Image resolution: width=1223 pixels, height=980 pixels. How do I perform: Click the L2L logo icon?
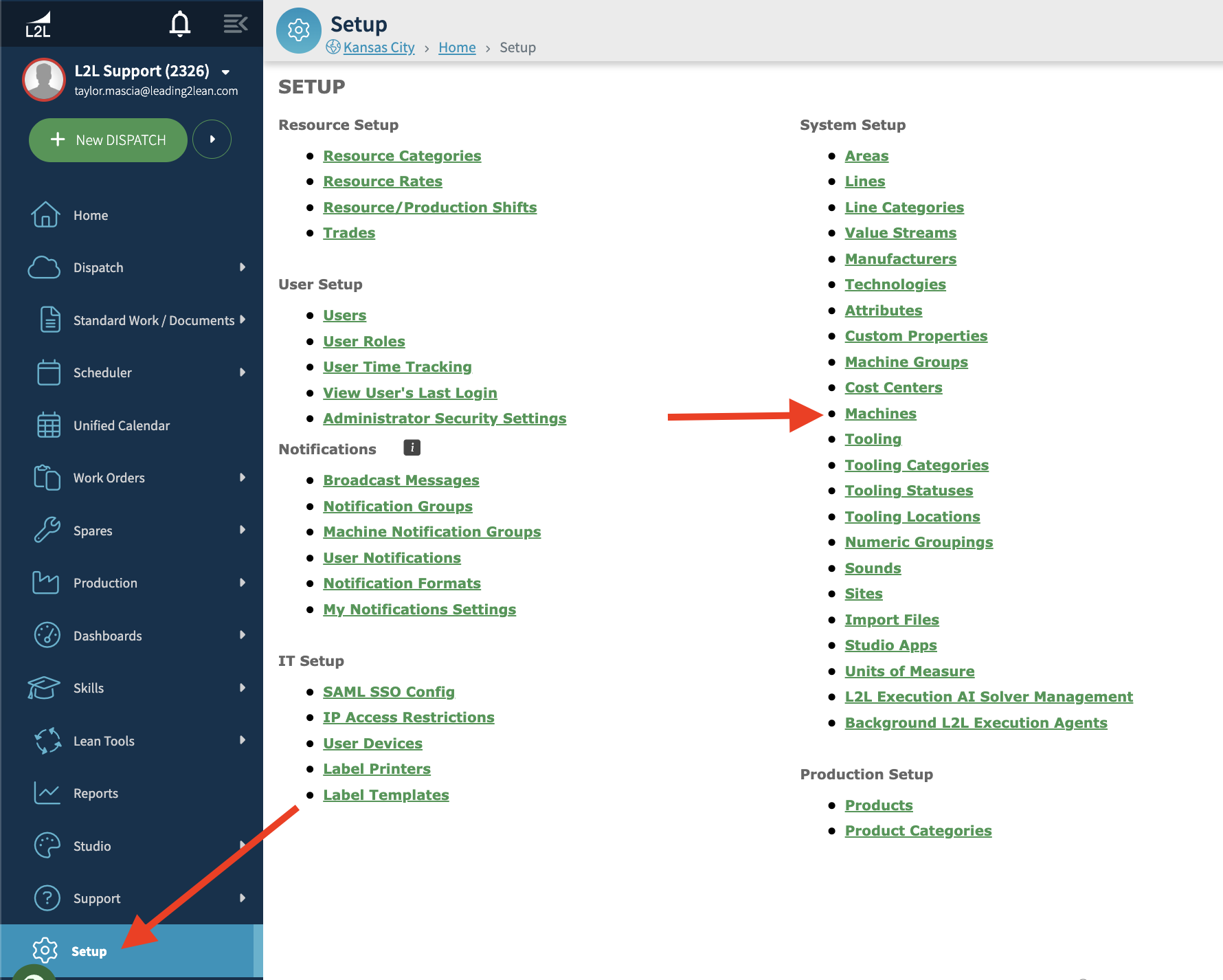pyautogui.click(x=38, y=24)
